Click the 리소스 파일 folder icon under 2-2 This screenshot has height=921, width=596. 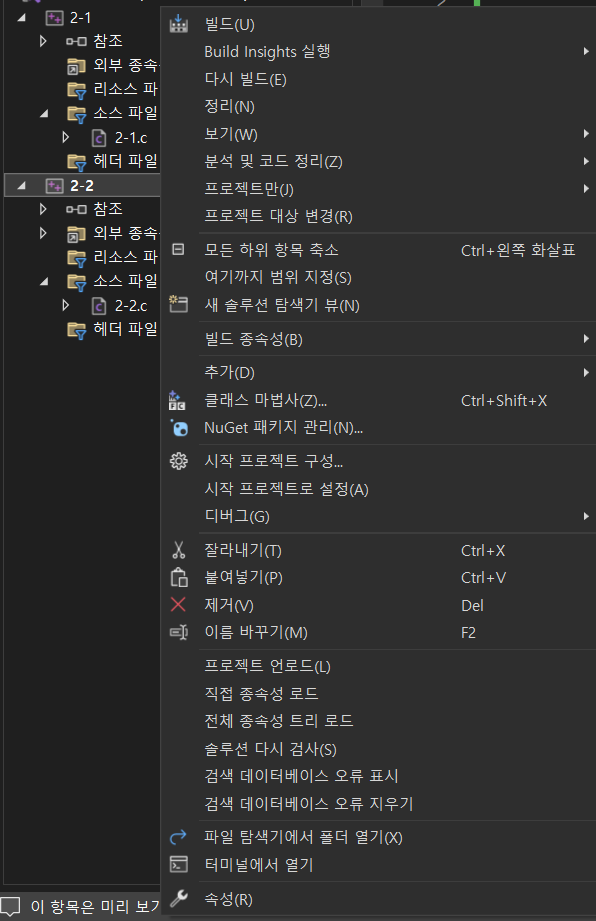(76, 258)
